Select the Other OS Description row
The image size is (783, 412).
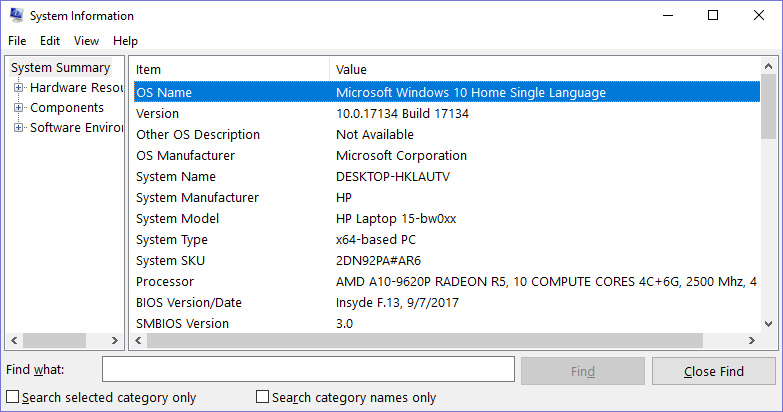point(447,134)
